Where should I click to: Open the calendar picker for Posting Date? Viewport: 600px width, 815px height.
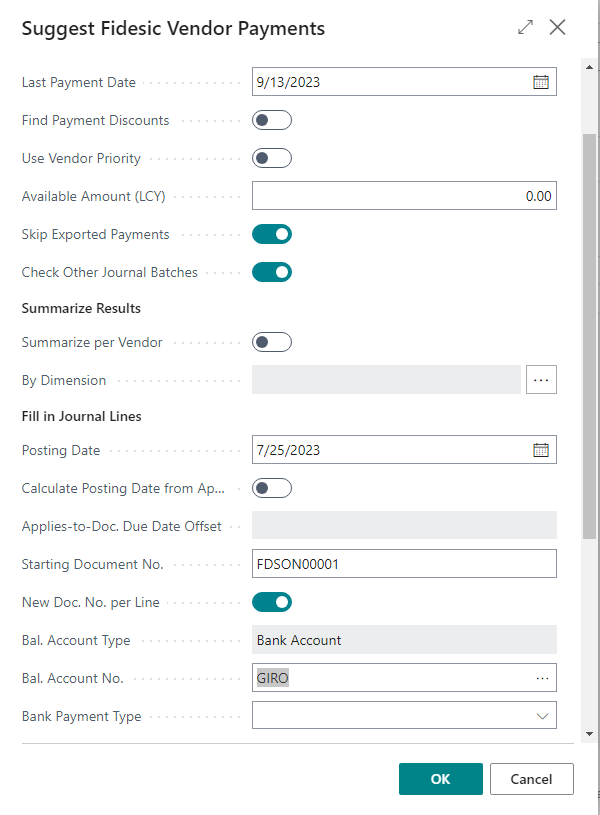541,449
